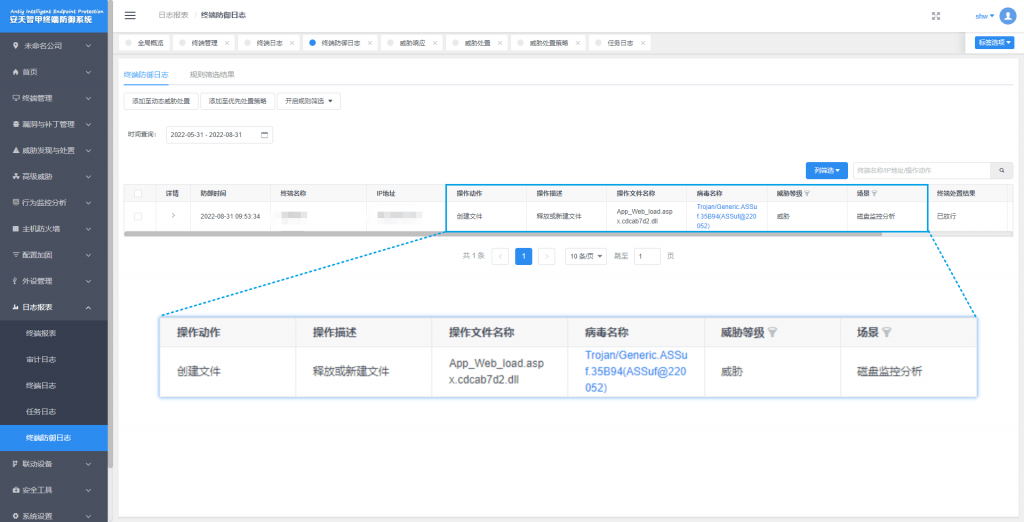The height and width of the screenshot is (522, 1024).
Task: Click the search input for terminal name
Action: coord(920,171)
